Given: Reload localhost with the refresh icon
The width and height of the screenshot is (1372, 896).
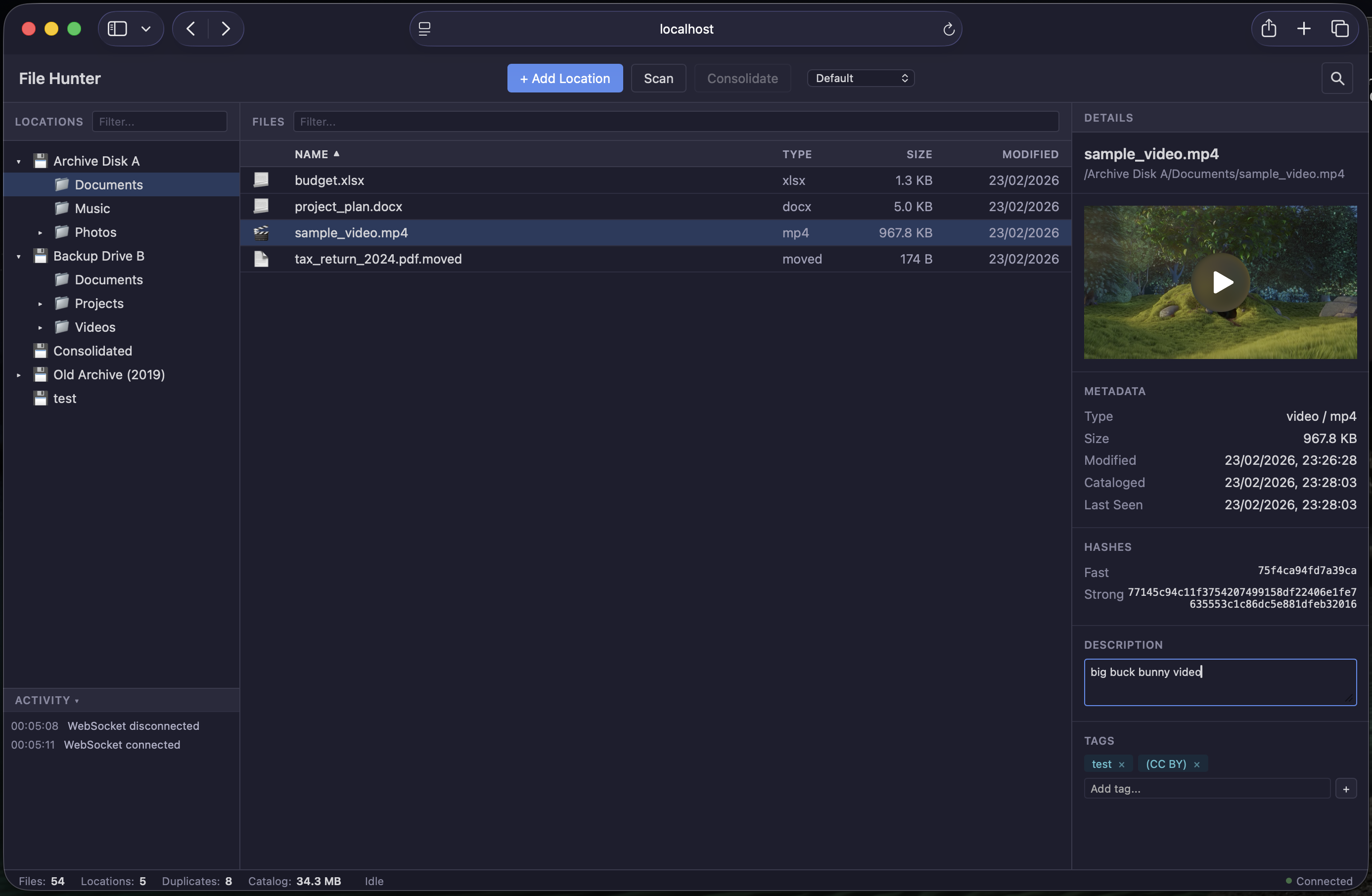Looking at the screenshot, I should tap(948, 29).
